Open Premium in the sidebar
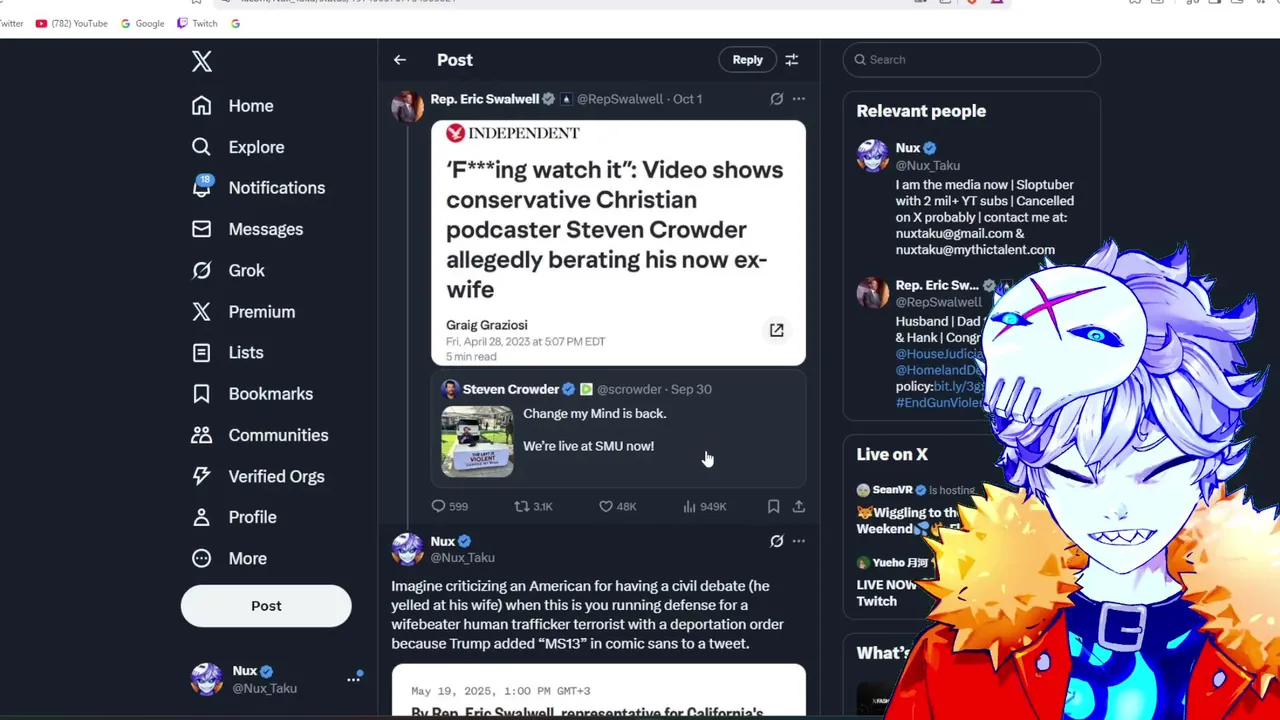Image resolution: width=1280 pixels, height=720 pixels. click(x=243, y=312)
